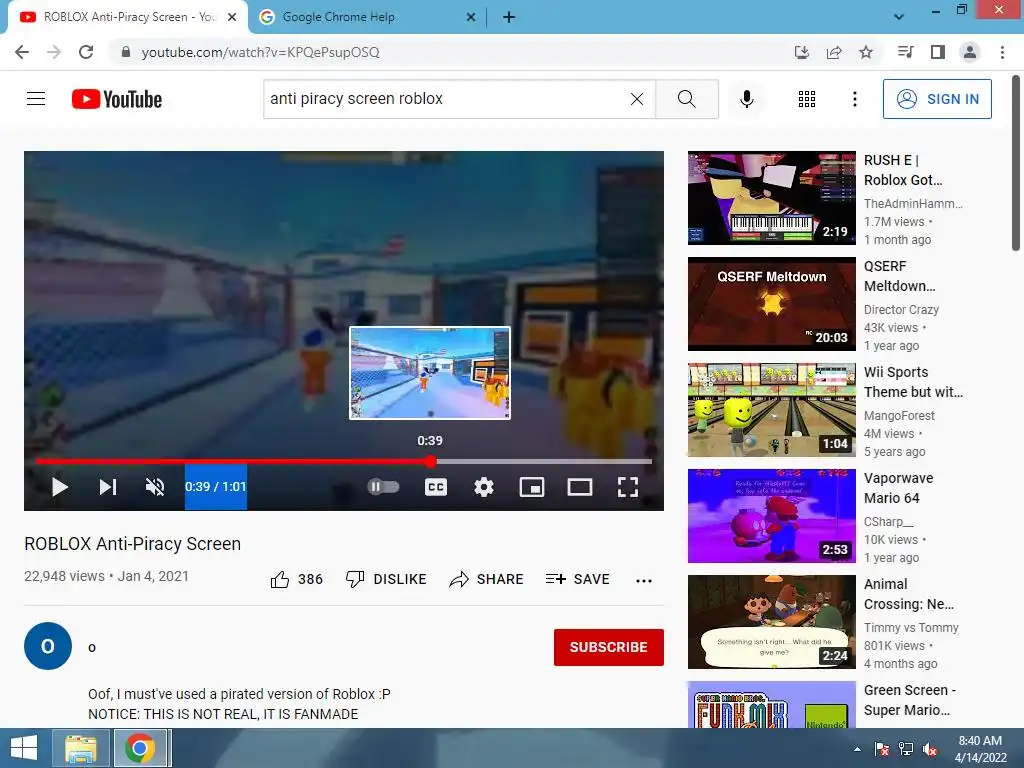This screenshot has height=768, width=1024.
Task: Go to YouTube home via logo
Action: pos(117,99)
